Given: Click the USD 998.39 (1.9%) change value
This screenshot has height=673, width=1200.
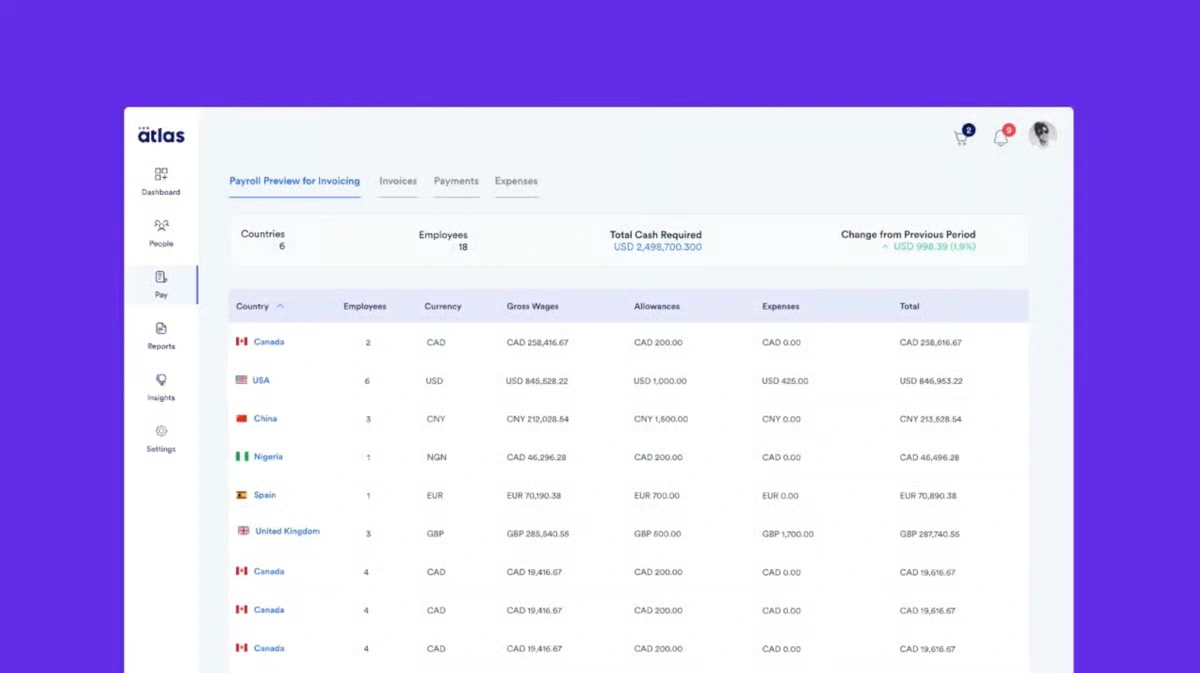Looking at the screenshot, I should tap(934, 246).
